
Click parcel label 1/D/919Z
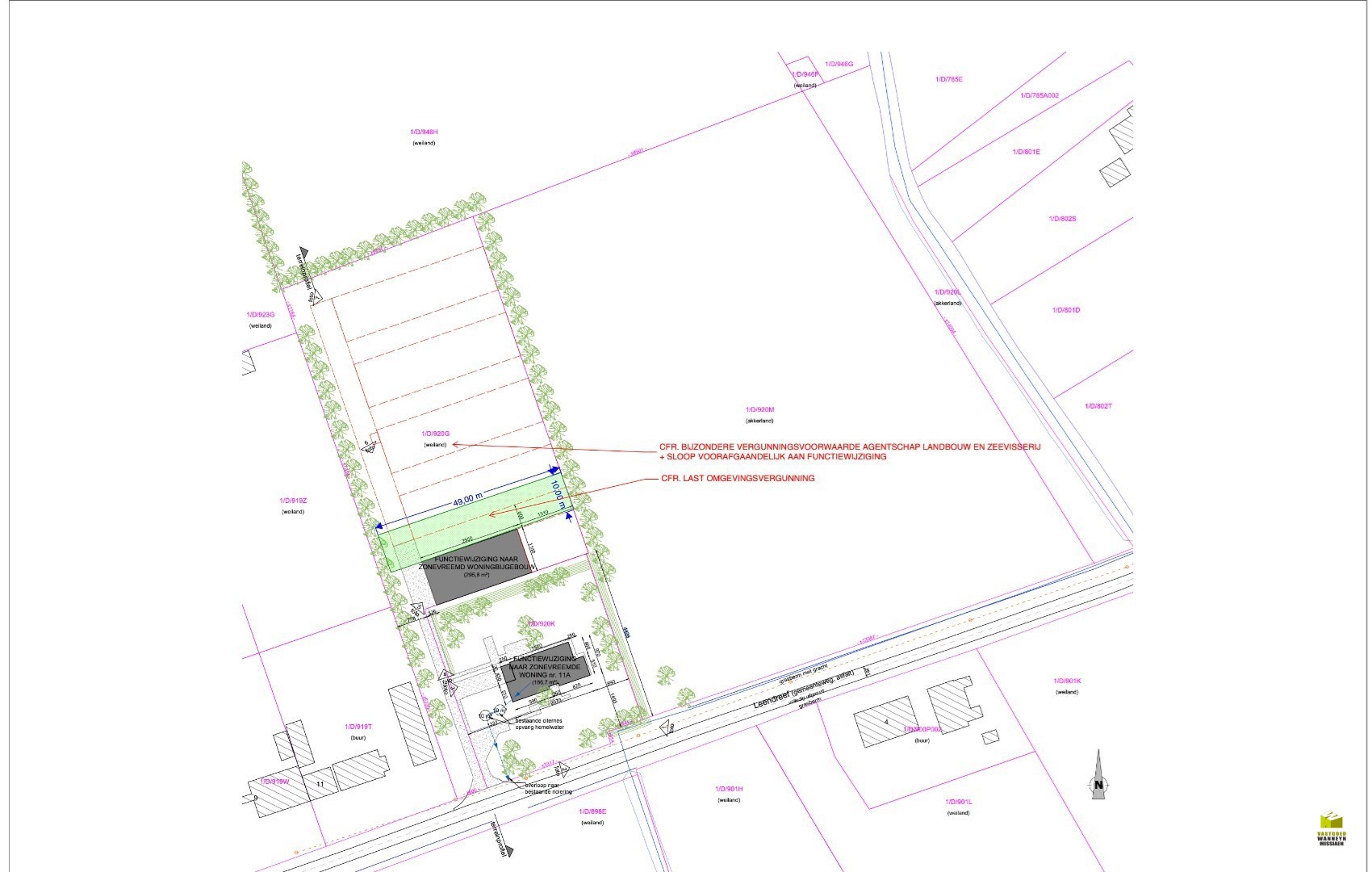click(x=293, y=501)
